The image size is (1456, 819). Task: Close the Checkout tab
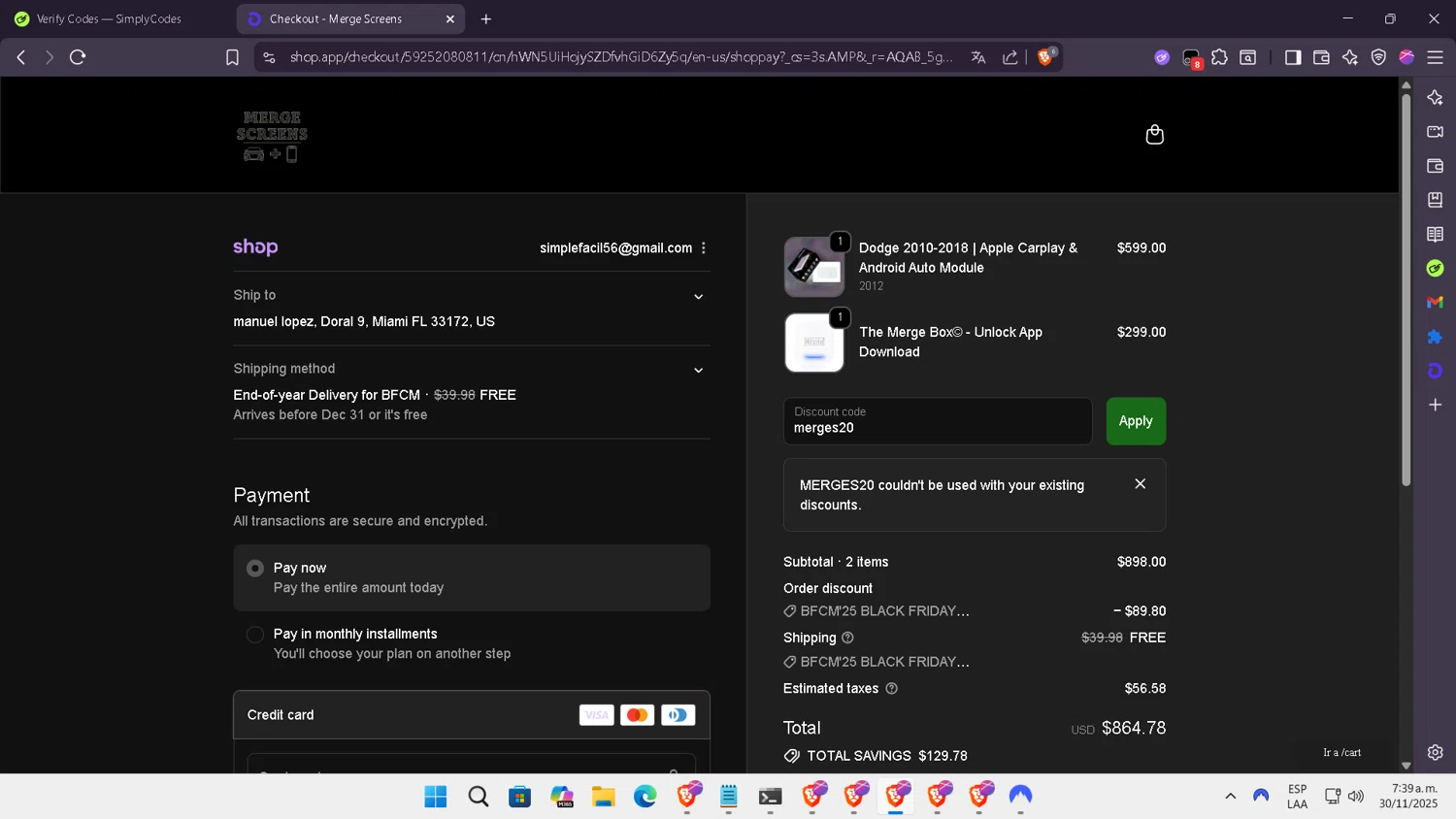click(x=450, y=18)
